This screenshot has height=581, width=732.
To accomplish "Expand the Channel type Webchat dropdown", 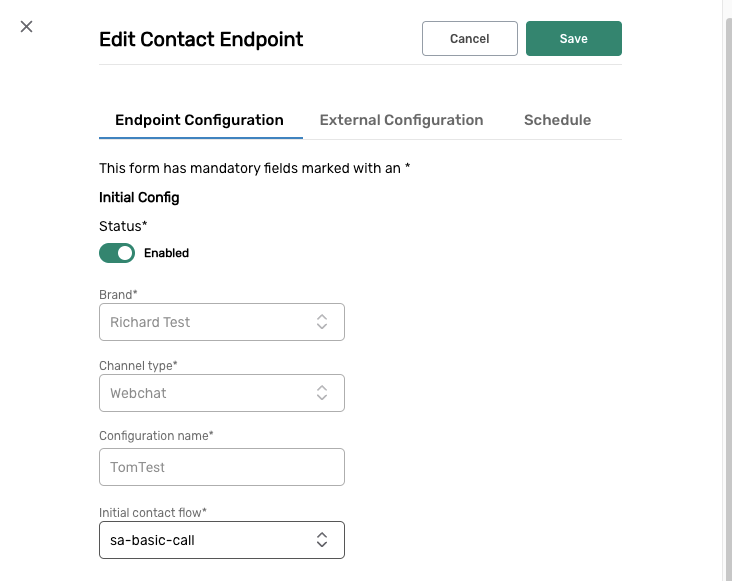I will coord(210,393).
